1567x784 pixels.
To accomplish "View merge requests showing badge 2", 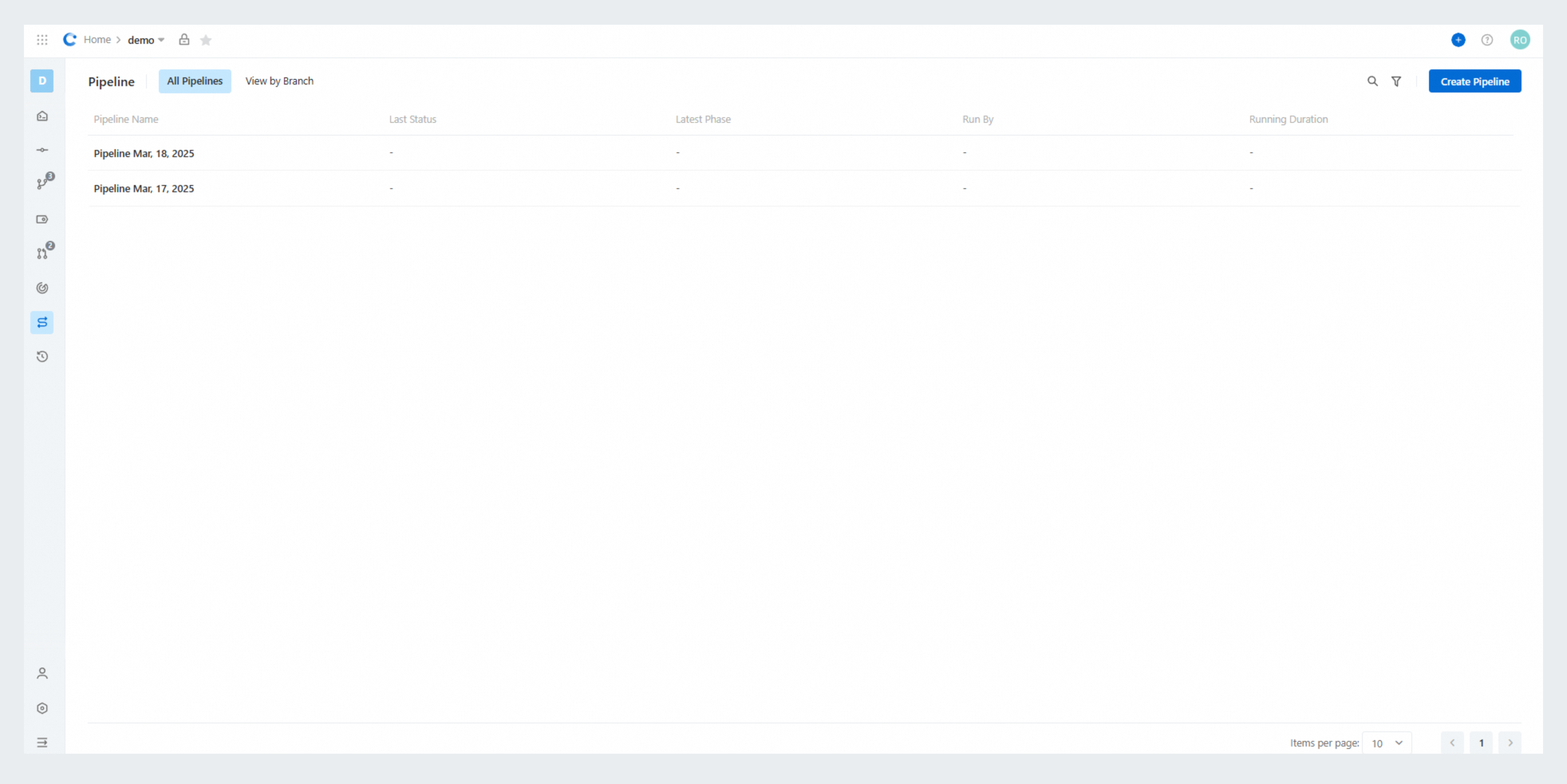I will [x=42, y=253].
